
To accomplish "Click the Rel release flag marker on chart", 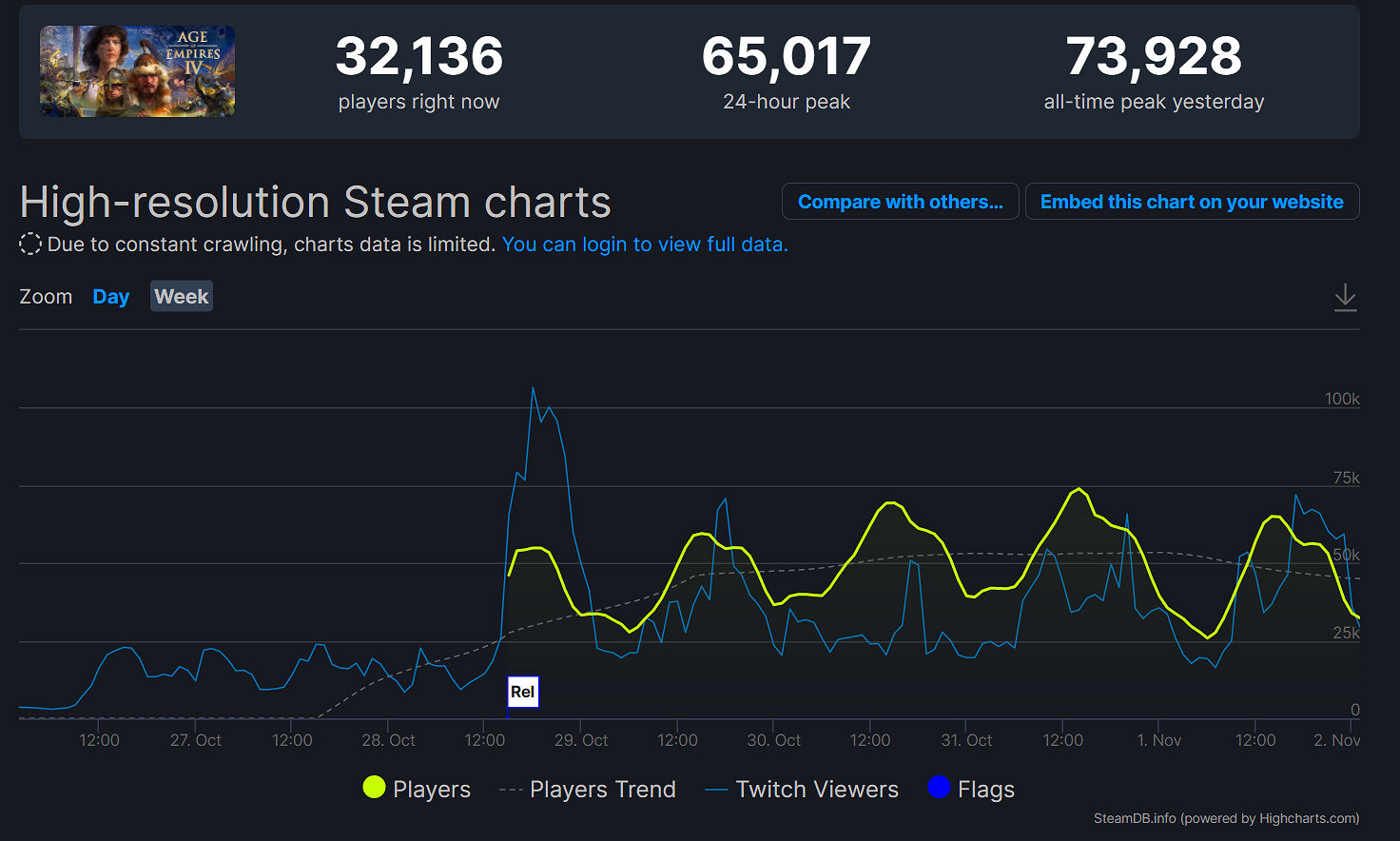I will (523, 692).
